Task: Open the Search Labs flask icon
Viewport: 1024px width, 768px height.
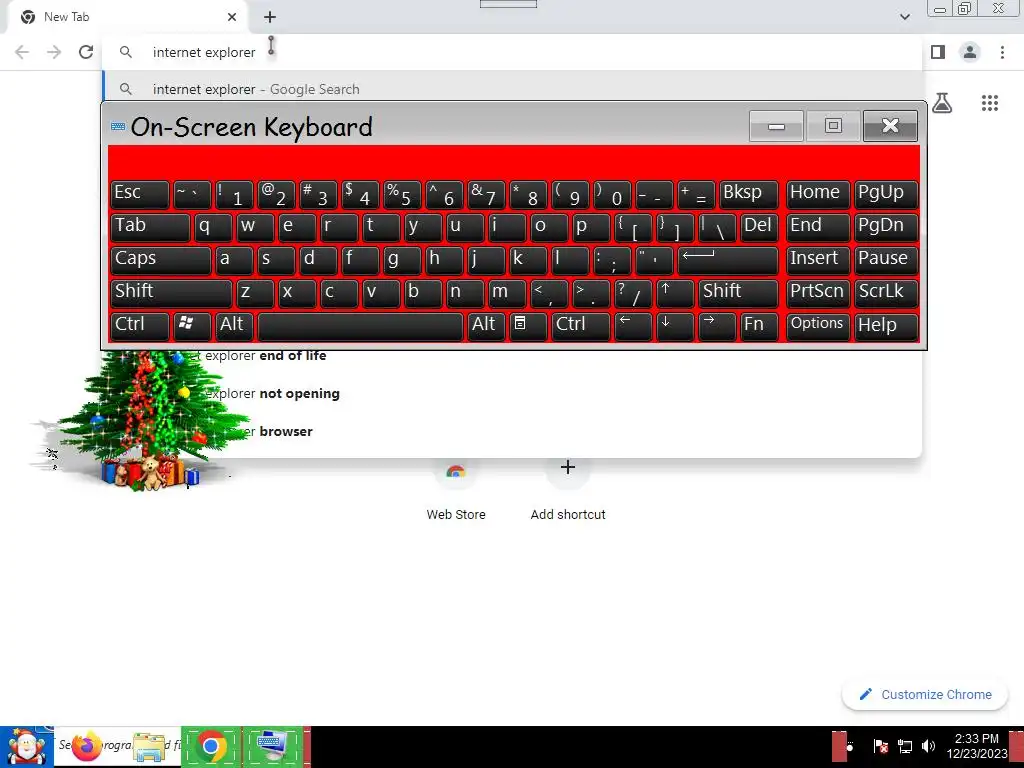Action: (x=942, y=103)
